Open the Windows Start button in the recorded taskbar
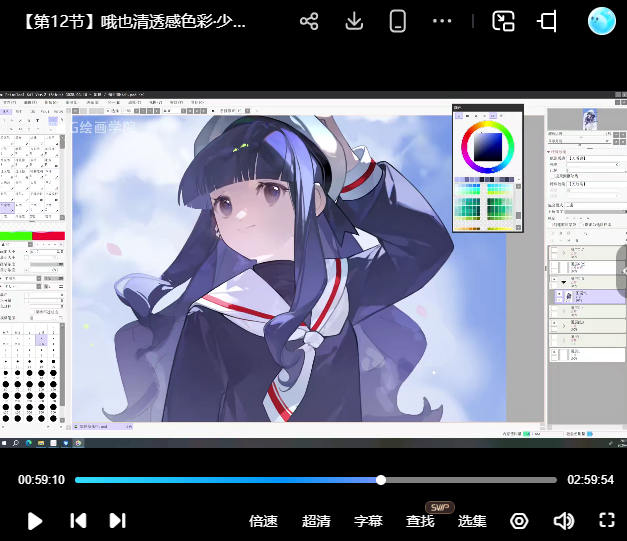Viewport: 627px width, 541px height. 4,443
